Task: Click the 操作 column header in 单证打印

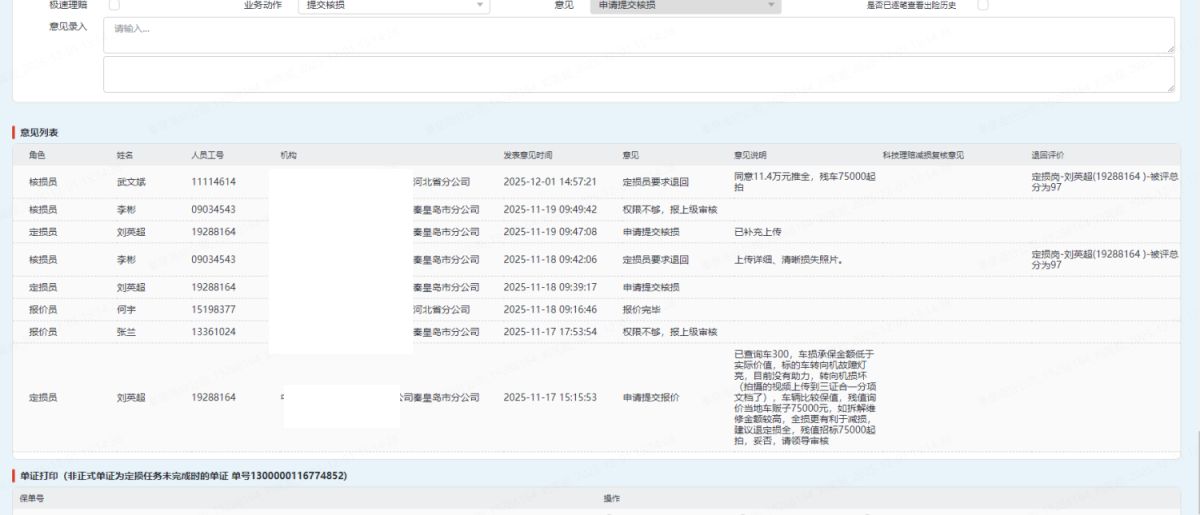Action: coord(611,497)
